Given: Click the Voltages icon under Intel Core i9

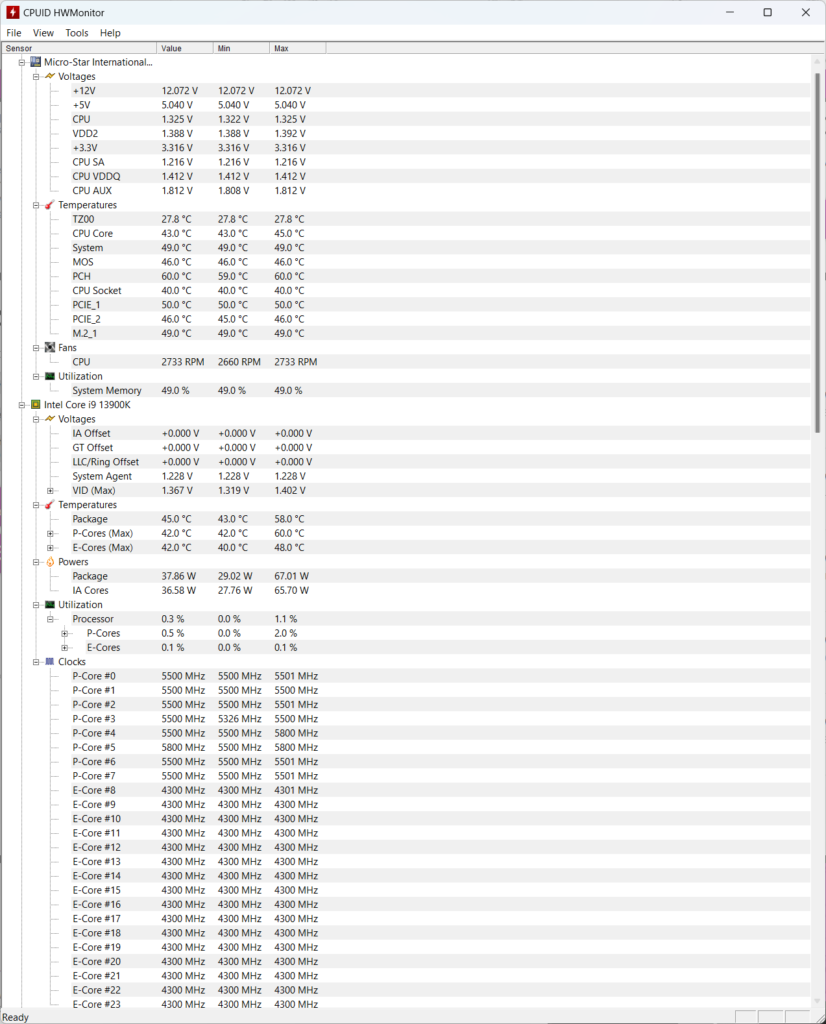Looking at the screenshot, I should (x=50, y=419).
